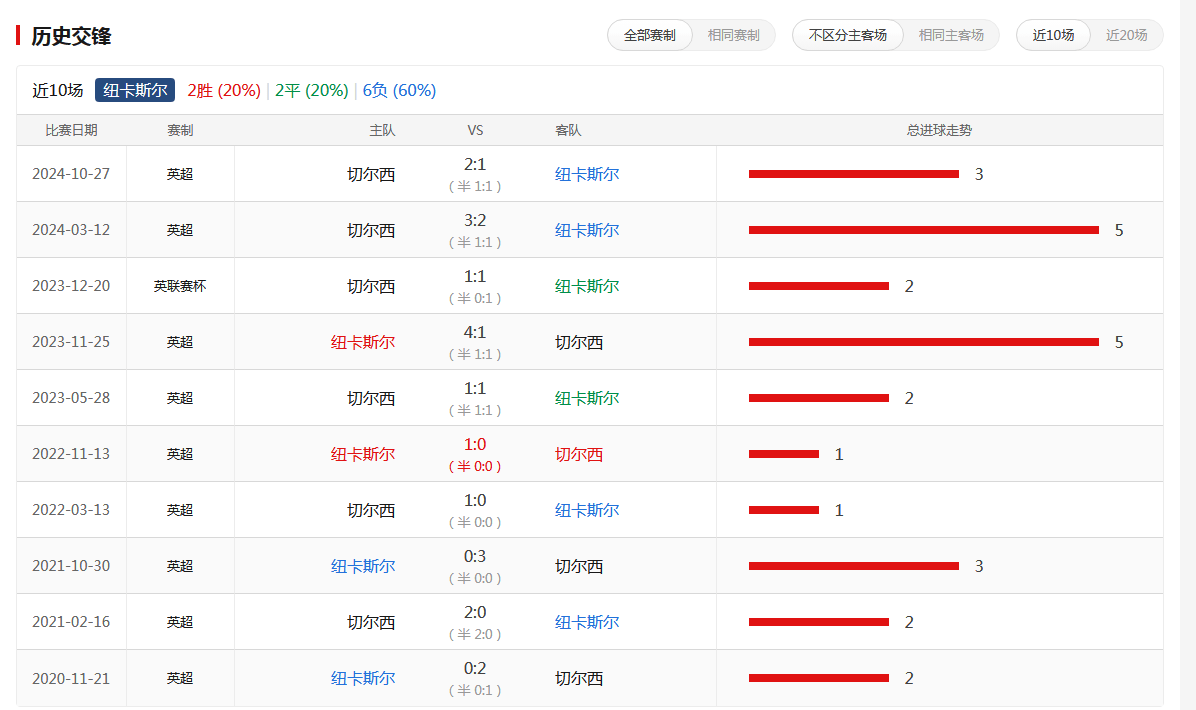The height and width of the screenshot is (710, 1196).
Task: Click the goals bar for 2021-10-30 match
Action: click(x=854, y=567)
